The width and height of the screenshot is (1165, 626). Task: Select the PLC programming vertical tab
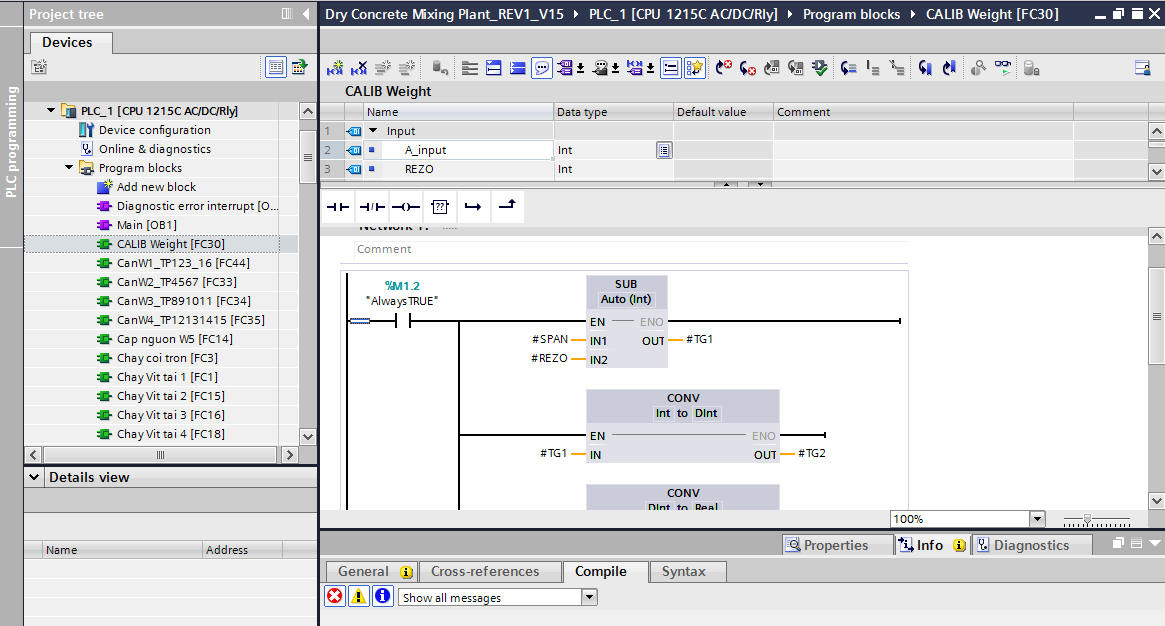point(11,141)
